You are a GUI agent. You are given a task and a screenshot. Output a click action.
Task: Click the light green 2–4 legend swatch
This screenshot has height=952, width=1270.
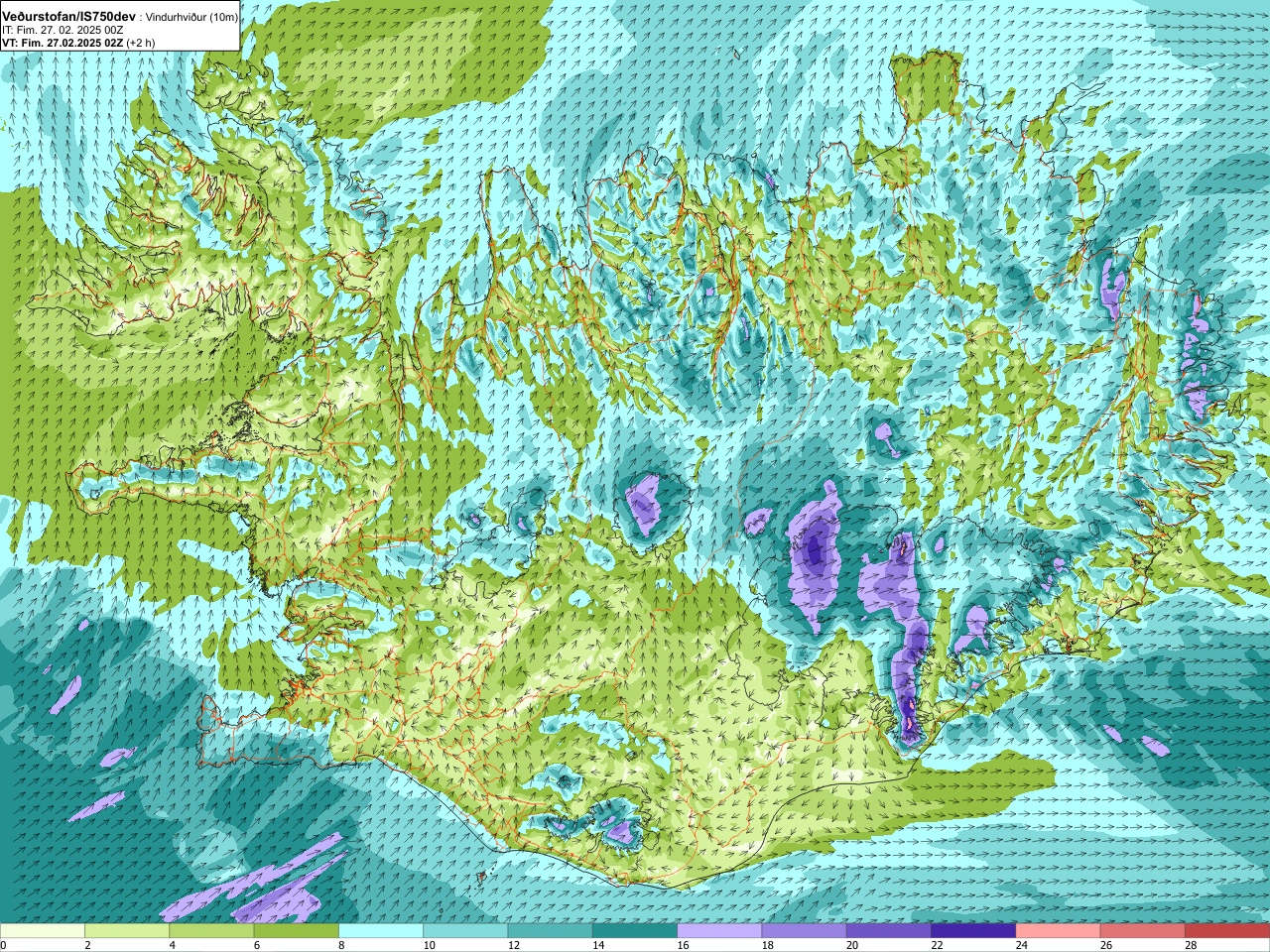pos(127,931)
